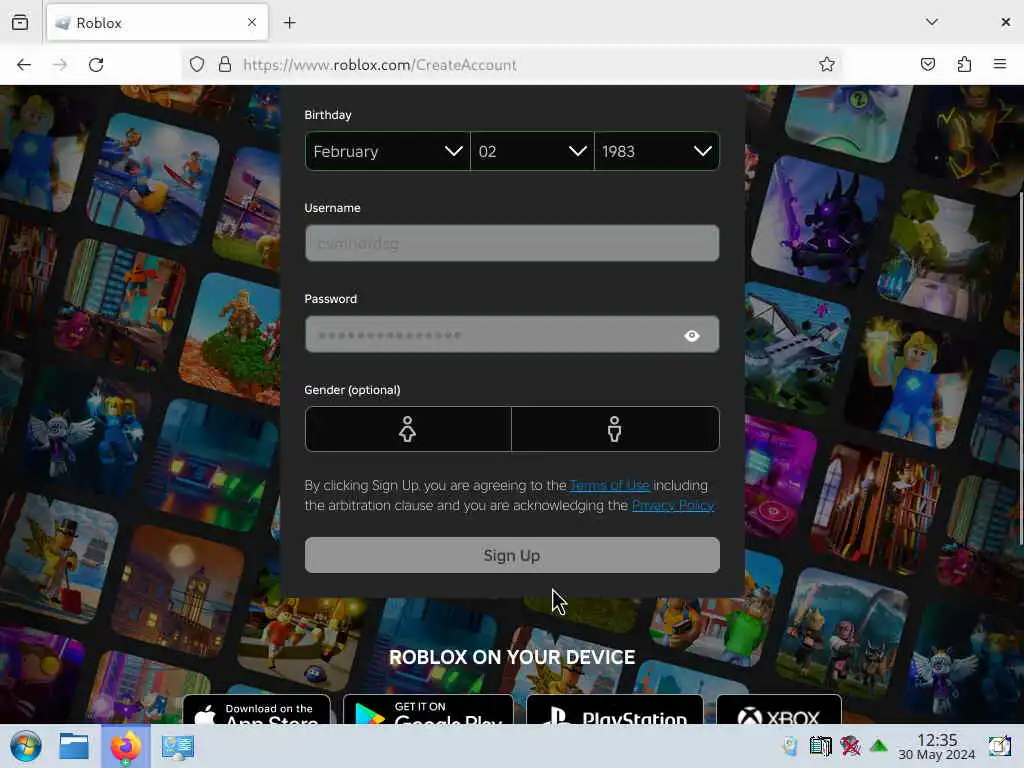Bookmark this page with the star
Screen dimensions: 1024x768
827,64
